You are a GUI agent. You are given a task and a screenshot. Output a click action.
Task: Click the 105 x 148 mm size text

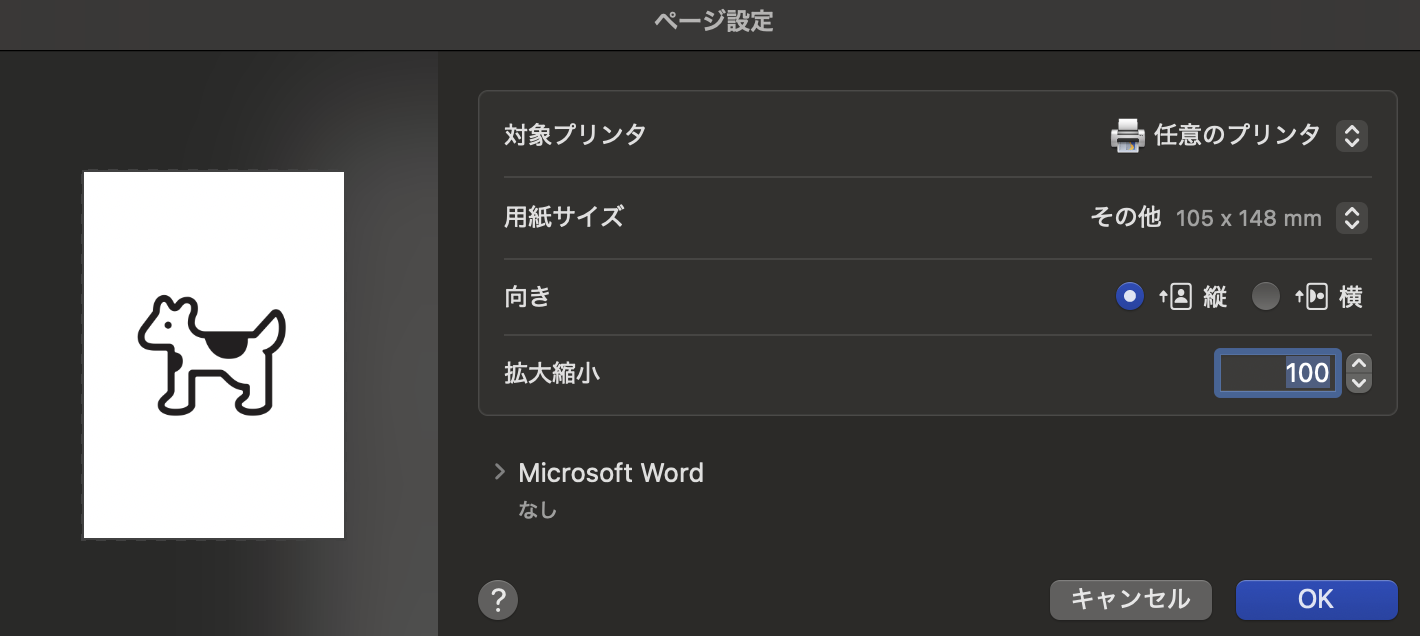(x=1248, y=218)
